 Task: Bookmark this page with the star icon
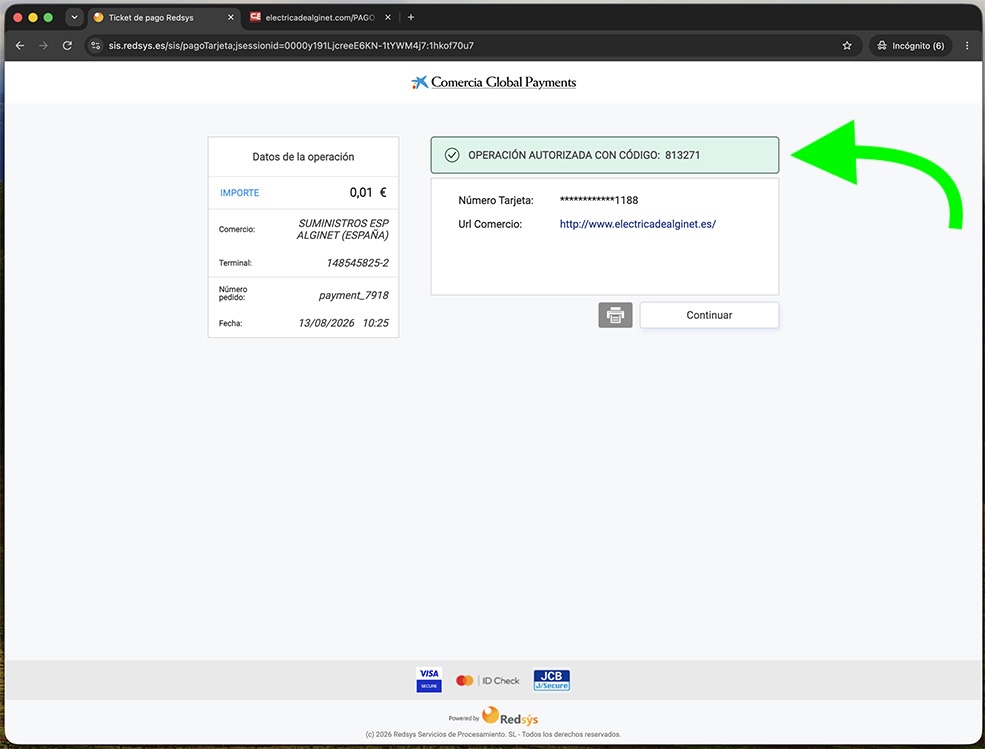point(847,45)
